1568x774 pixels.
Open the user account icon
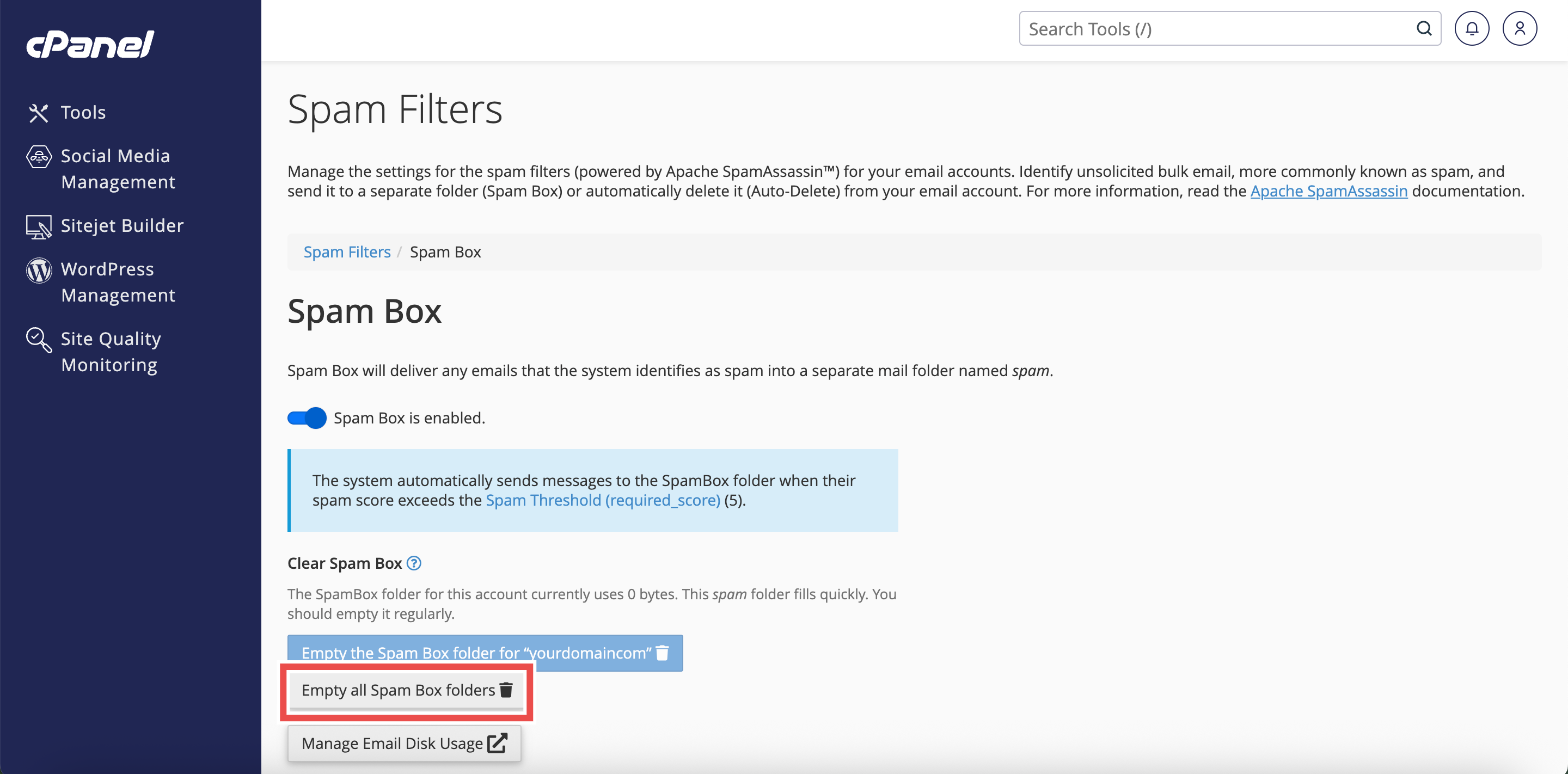click(1520, 29)
